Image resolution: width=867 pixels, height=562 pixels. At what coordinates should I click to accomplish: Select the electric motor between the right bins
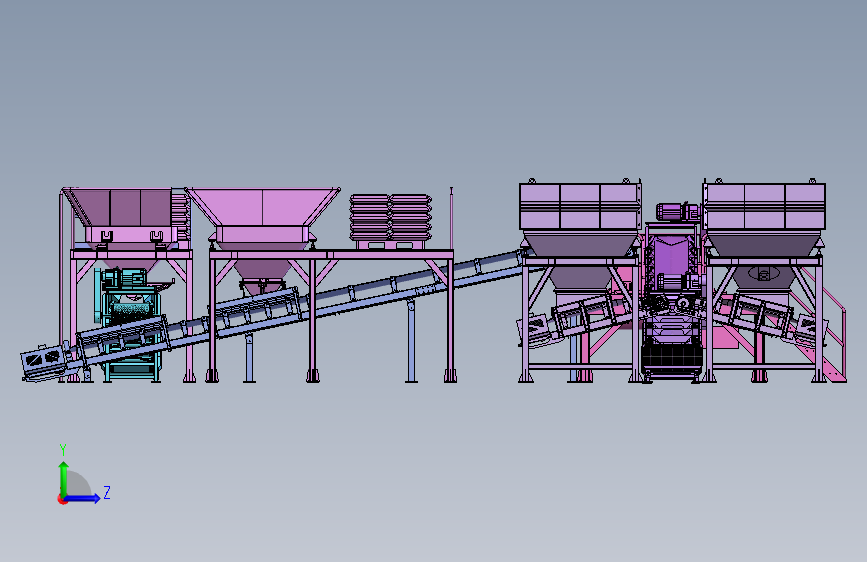[679, 212]
